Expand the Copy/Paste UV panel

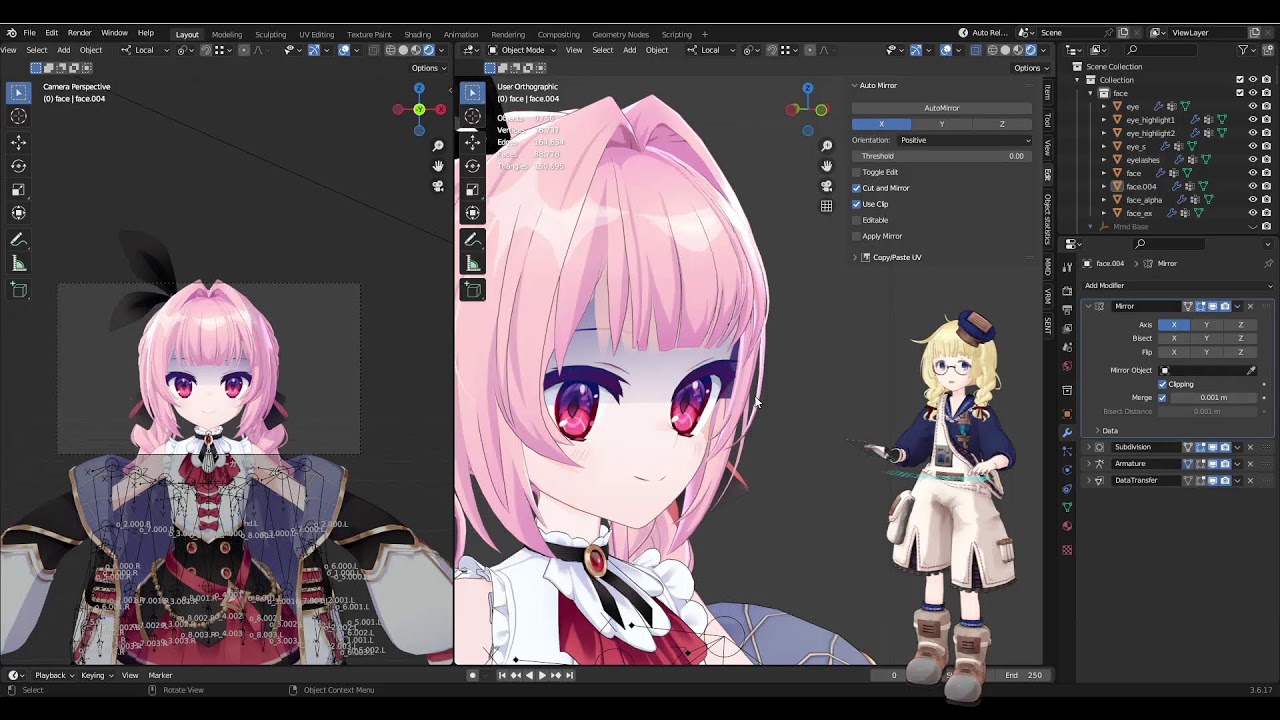(856, 257)
